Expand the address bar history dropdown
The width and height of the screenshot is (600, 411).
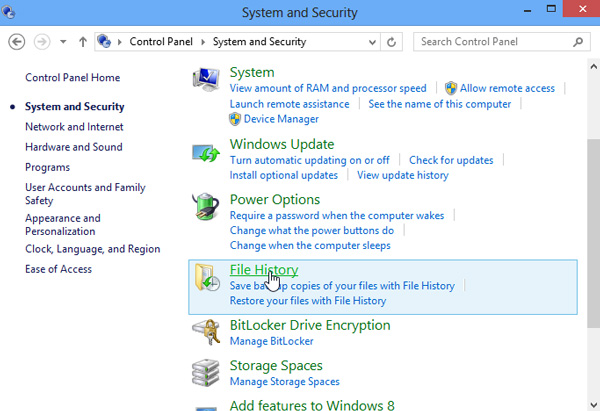click(x=372, y=42)
